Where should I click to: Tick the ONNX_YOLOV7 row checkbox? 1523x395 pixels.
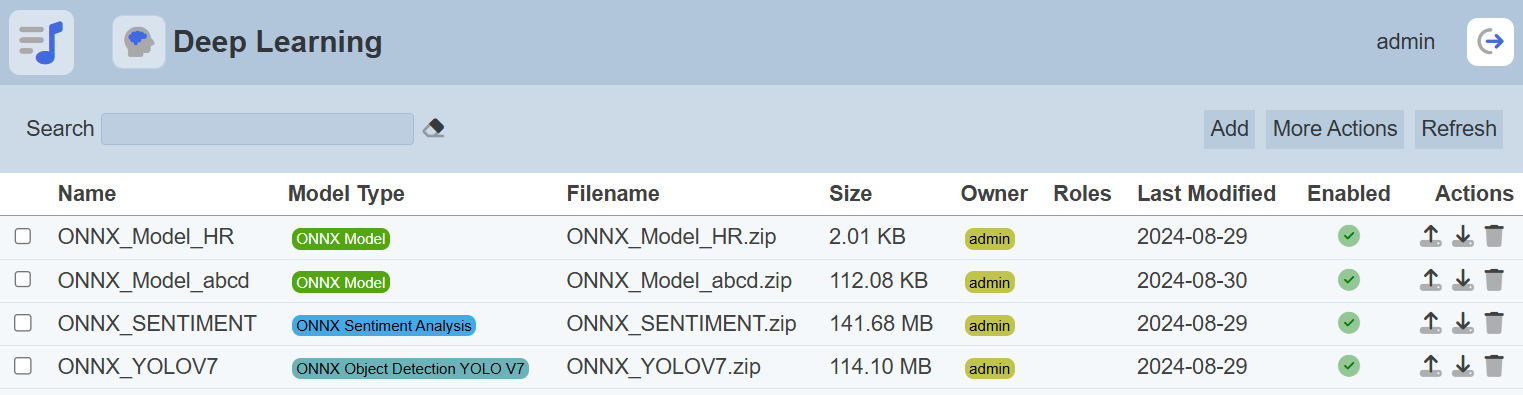(23, 366)
